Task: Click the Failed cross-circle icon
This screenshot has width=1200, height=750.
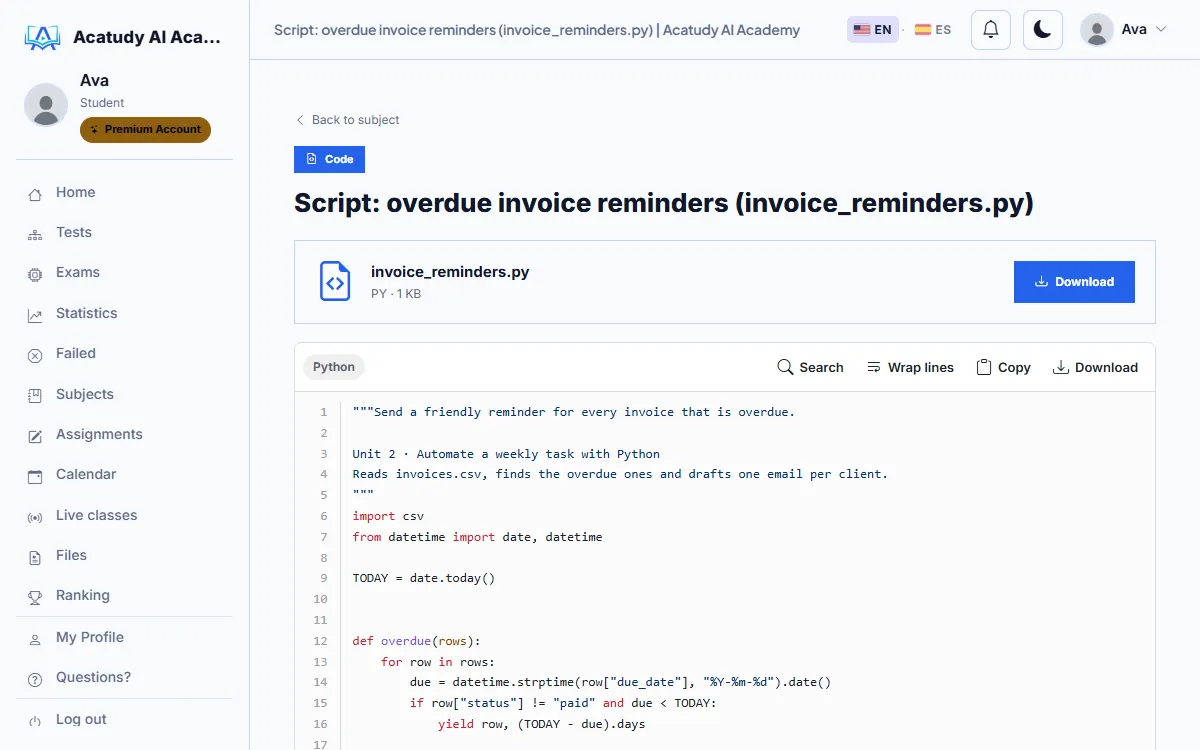Action: click(35, 355)
